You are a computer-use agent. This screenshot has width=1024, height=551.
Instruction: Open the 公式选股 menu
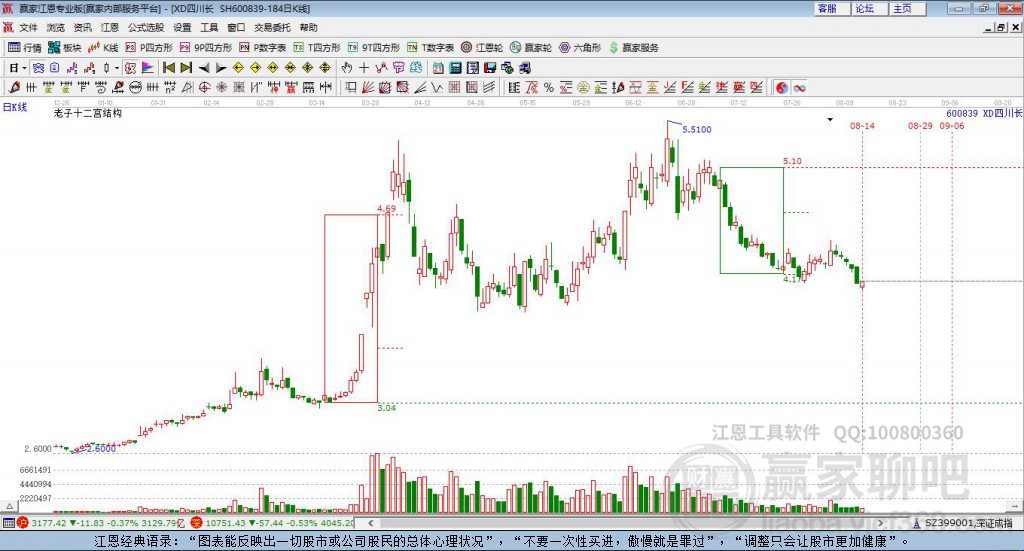[x=146, y=27]
